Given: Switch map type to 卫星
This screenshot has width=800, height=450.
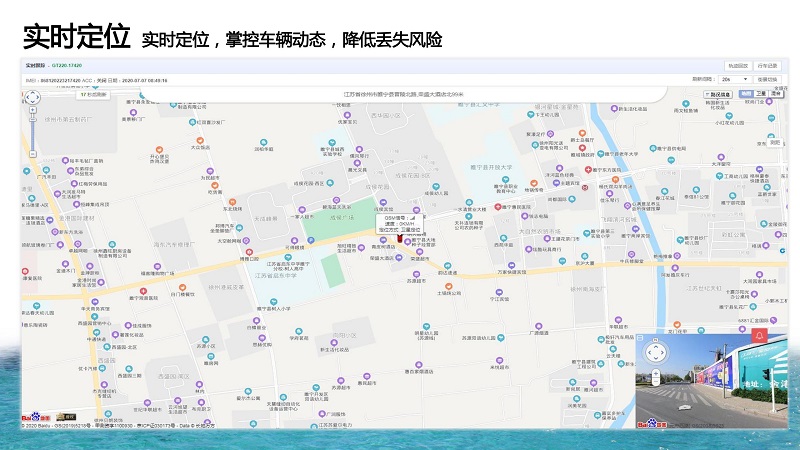Looking at the screenshot, I should pos(761,94).
